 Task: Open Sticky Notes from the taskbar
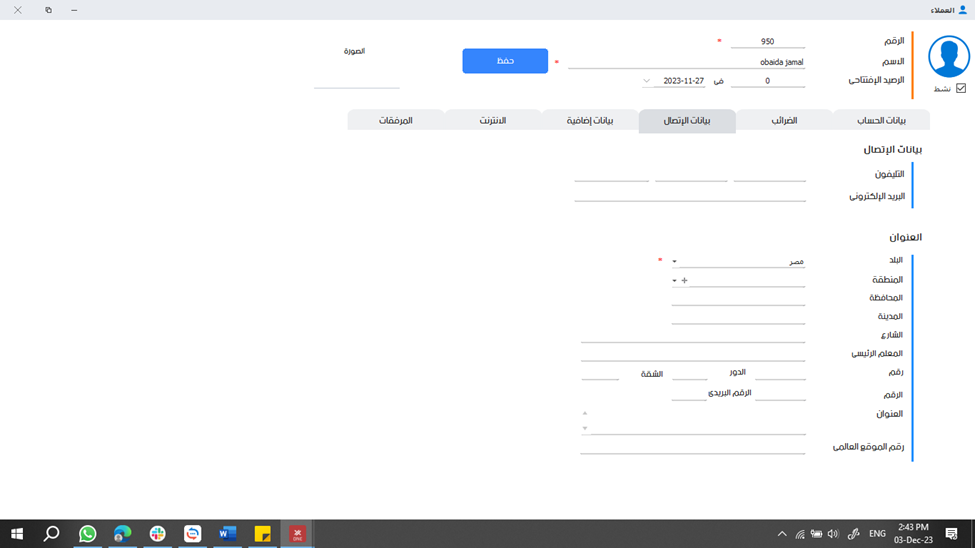tap(262, 534)
